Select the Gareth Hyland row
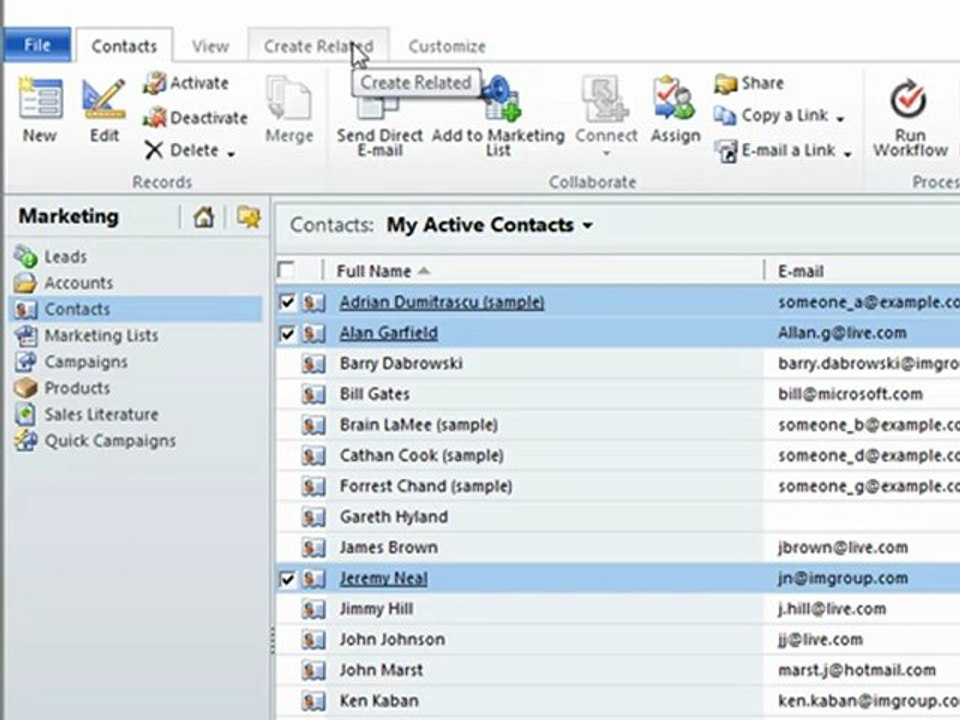The width and height of the screenshot is (960, 720). (x=618, y=517)
